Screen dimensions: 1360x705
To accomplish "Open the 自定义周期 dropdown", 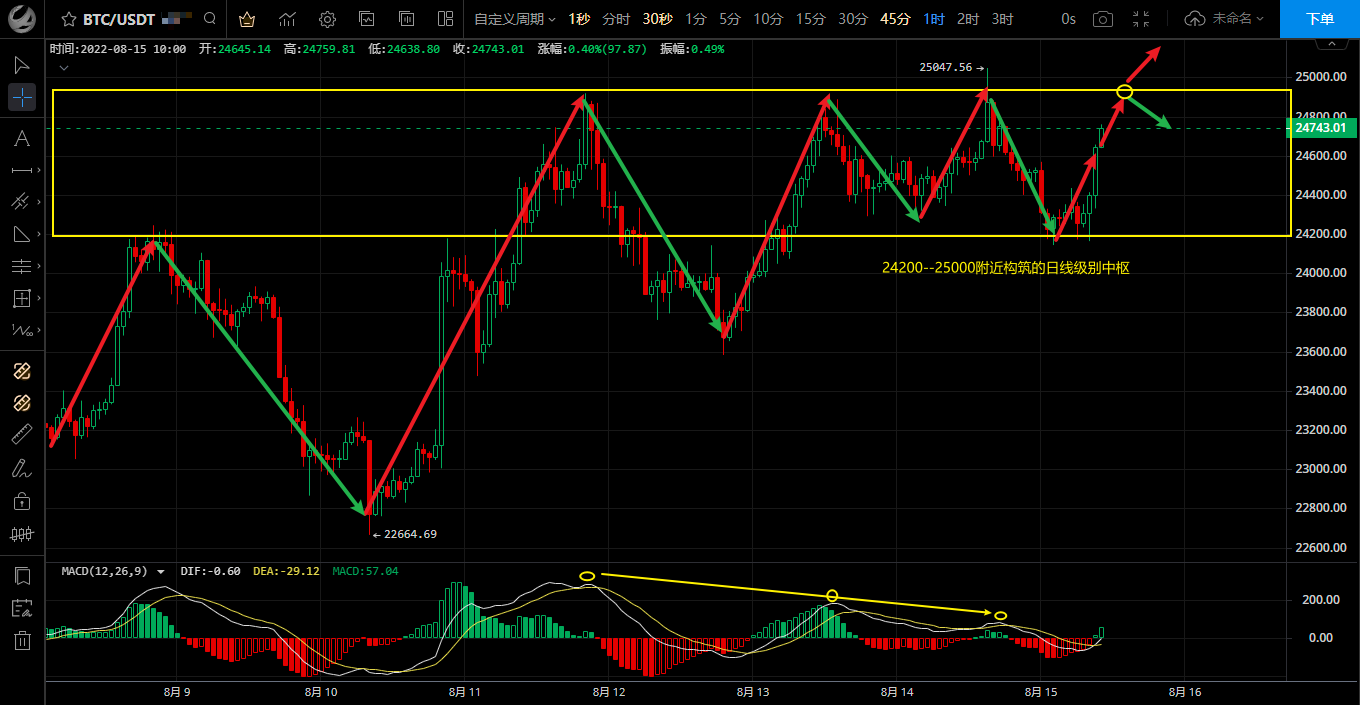I will click(x=514, y=19).
